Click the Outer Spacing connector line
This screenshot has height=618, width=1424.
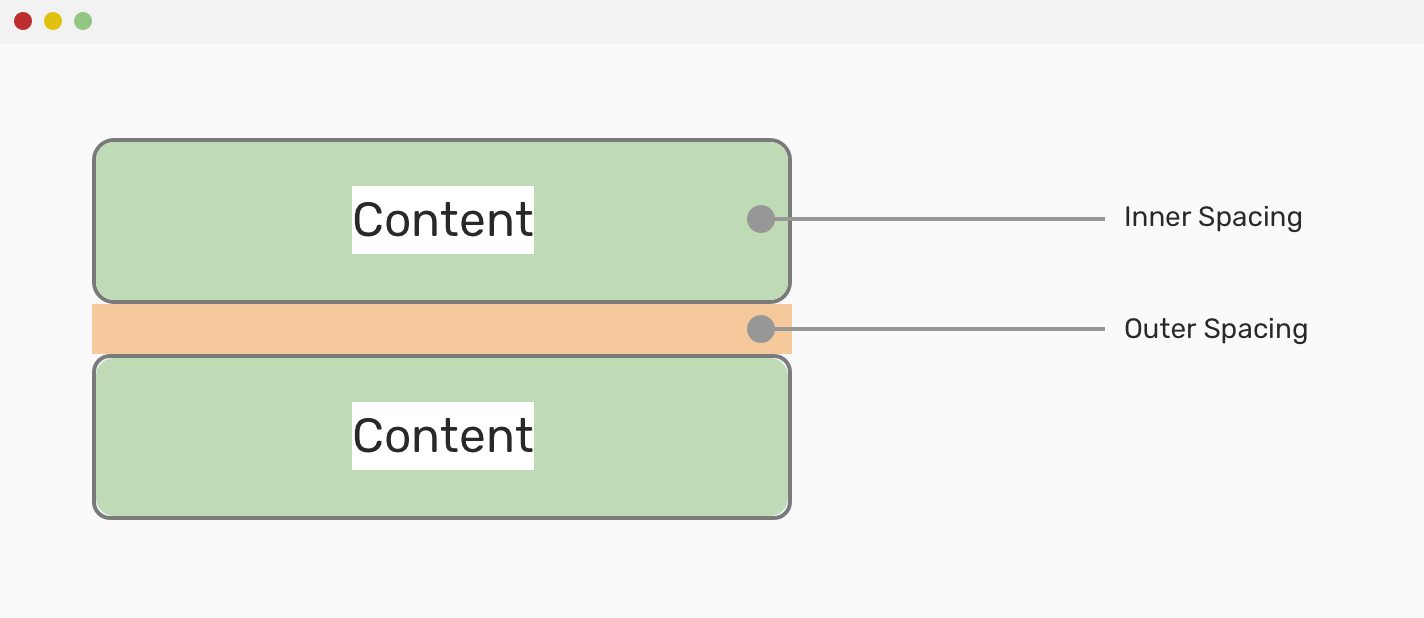(940, 329)
